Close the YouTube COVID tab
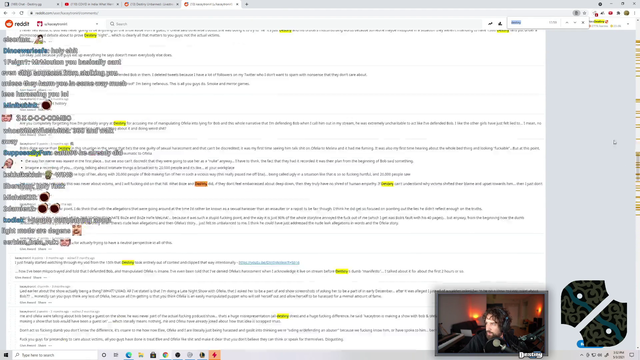 click(x=117, y=4)
